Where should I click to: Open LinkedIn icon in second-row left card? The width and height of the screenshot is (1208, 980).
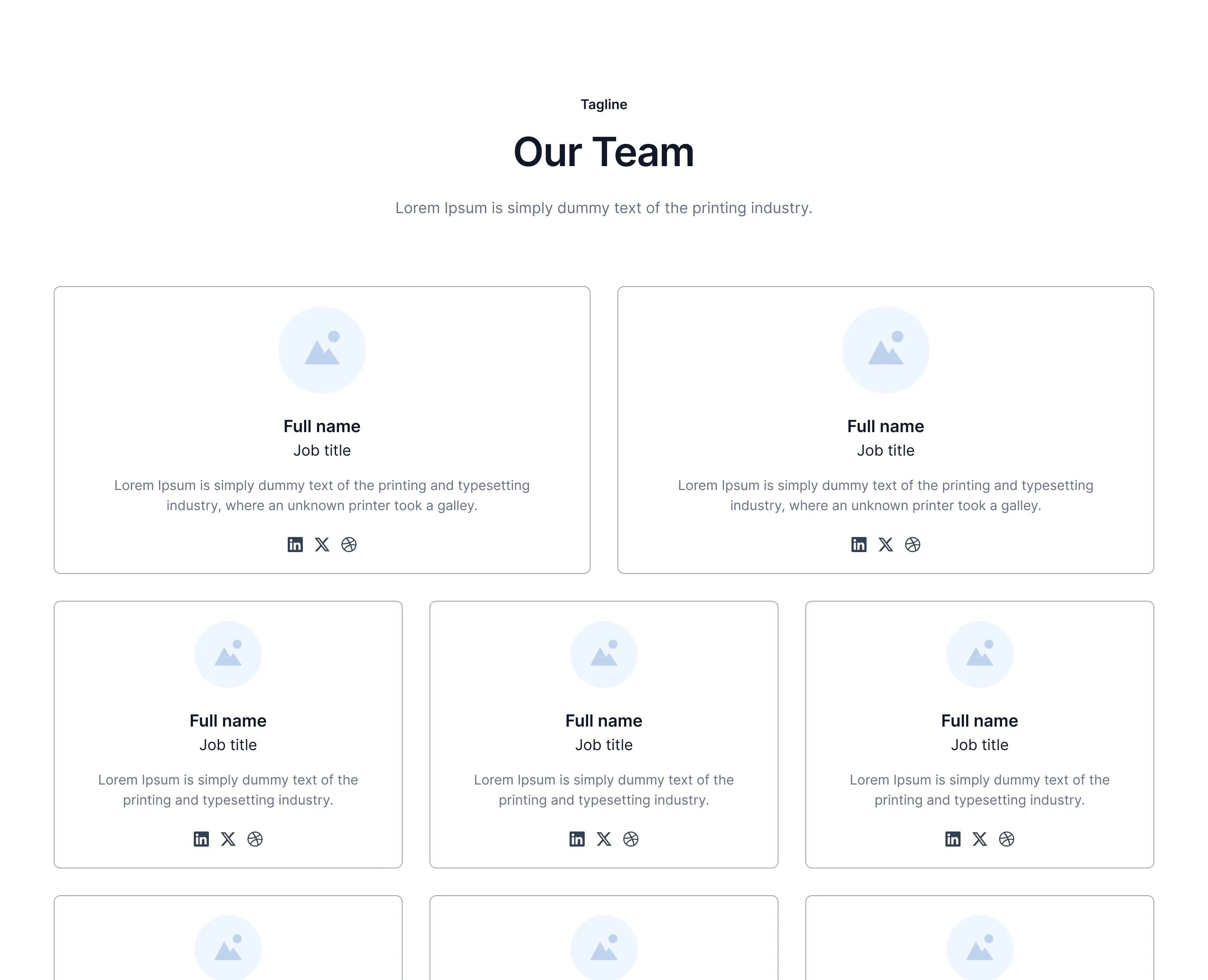coord(201,839)
